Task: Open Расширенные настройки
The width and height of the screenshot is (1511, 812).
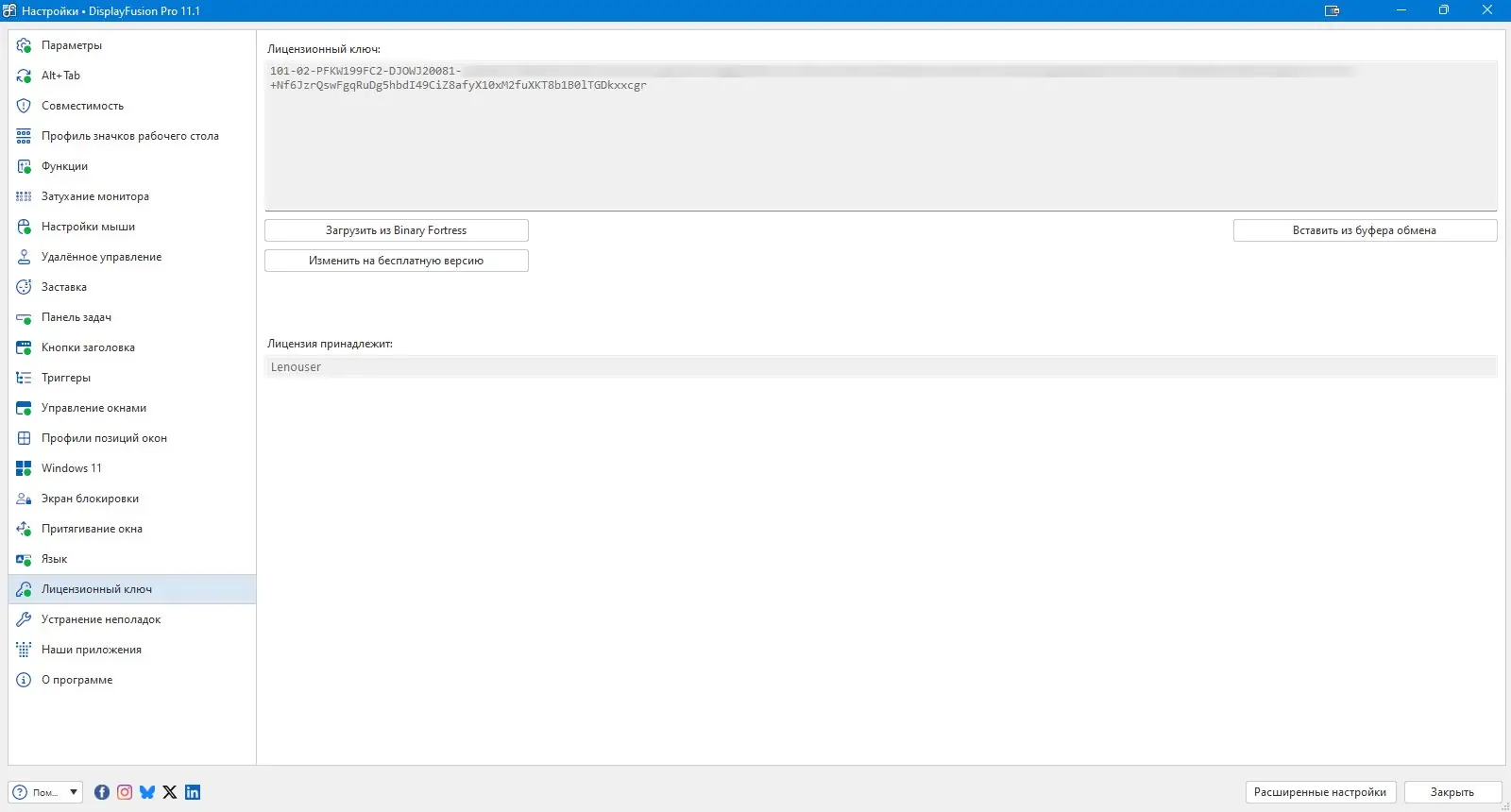Action: tap(1320, 792)
